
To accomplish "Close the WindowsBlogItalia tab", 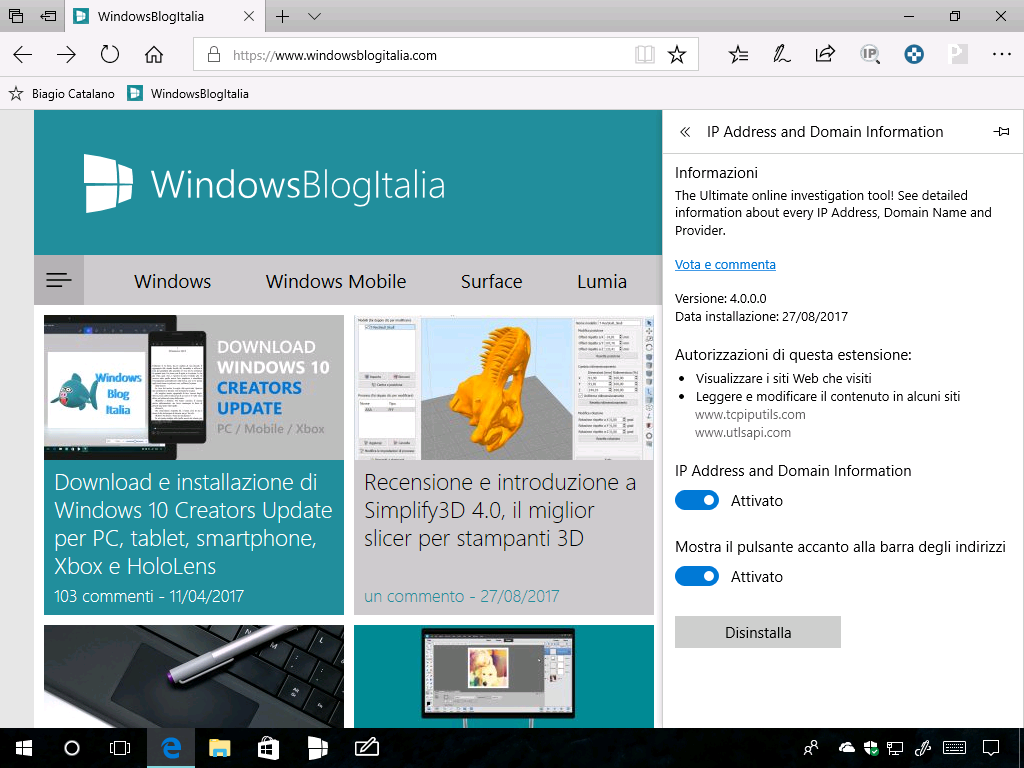I will point(249,16).
